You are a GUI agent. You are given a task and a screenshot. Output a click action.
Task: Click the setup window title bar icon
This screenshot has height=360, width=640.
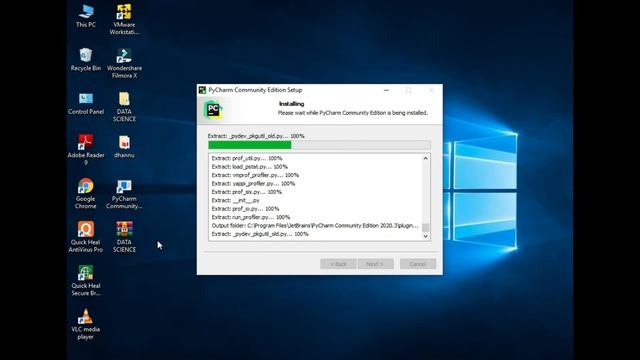pyautogui.click(x=202, y=90)
